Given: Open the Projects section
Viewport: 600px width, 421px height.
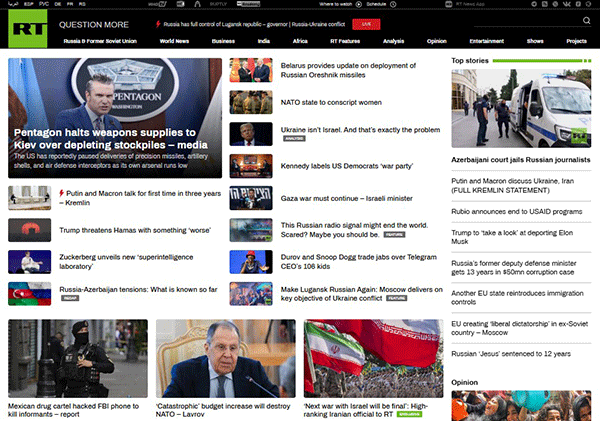Looking at the screenshot, I should pos(576,41).
